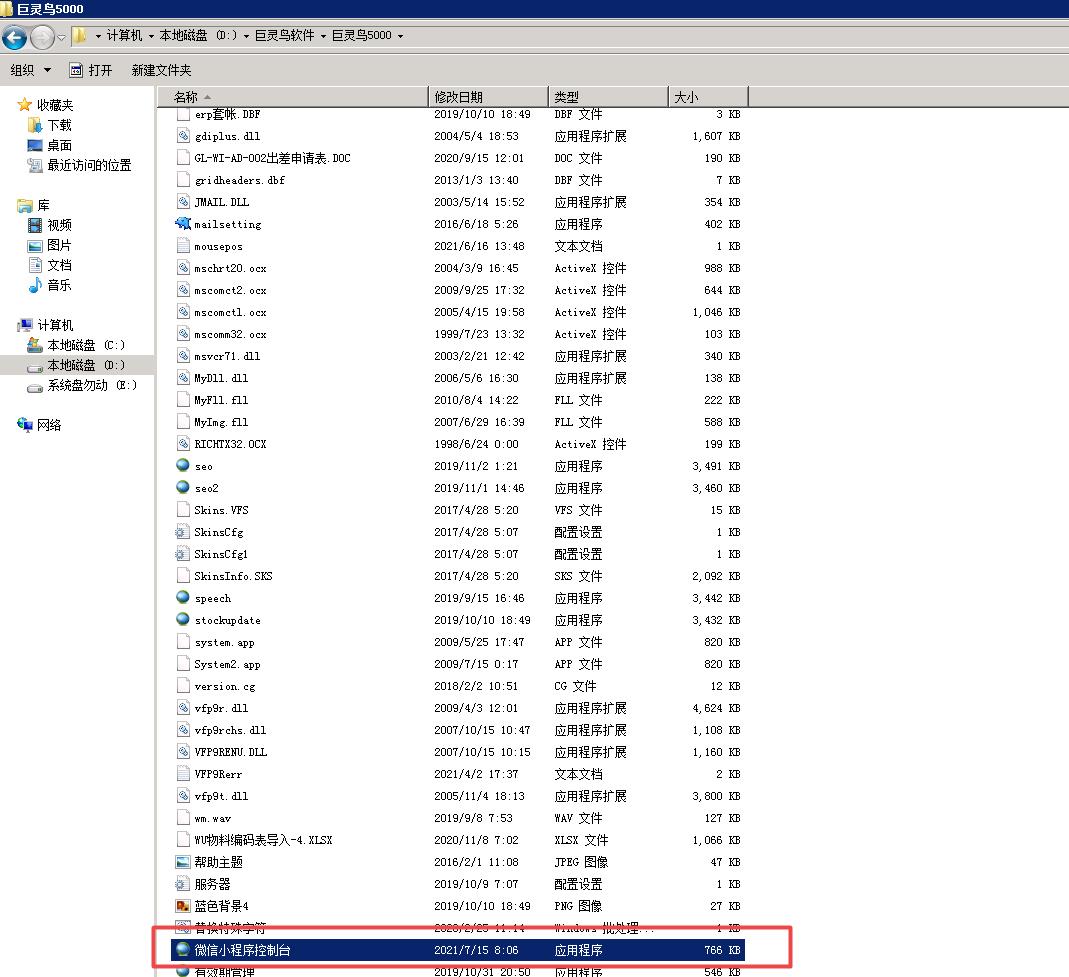Select 本地磁盘 (C:) in navigation pane

click(x=85, y=345)
